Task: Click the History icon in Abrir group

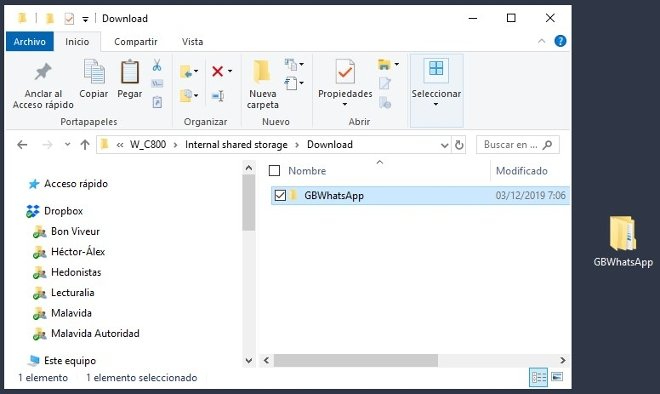Action: tap(385, 102)
